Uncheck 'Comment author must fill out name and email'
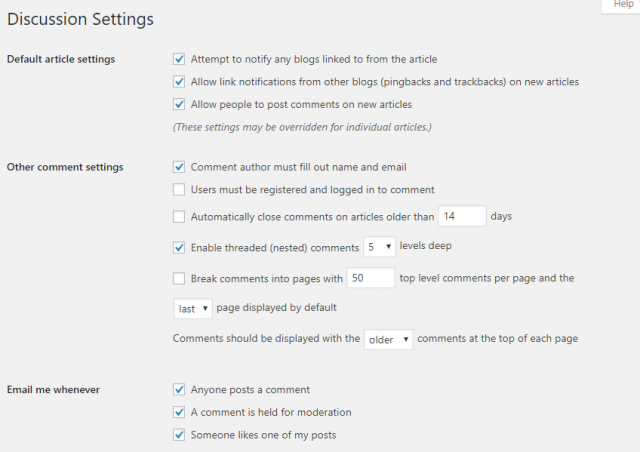The height and width of the screenshot is (452, 640). click(x=179, y=167)
